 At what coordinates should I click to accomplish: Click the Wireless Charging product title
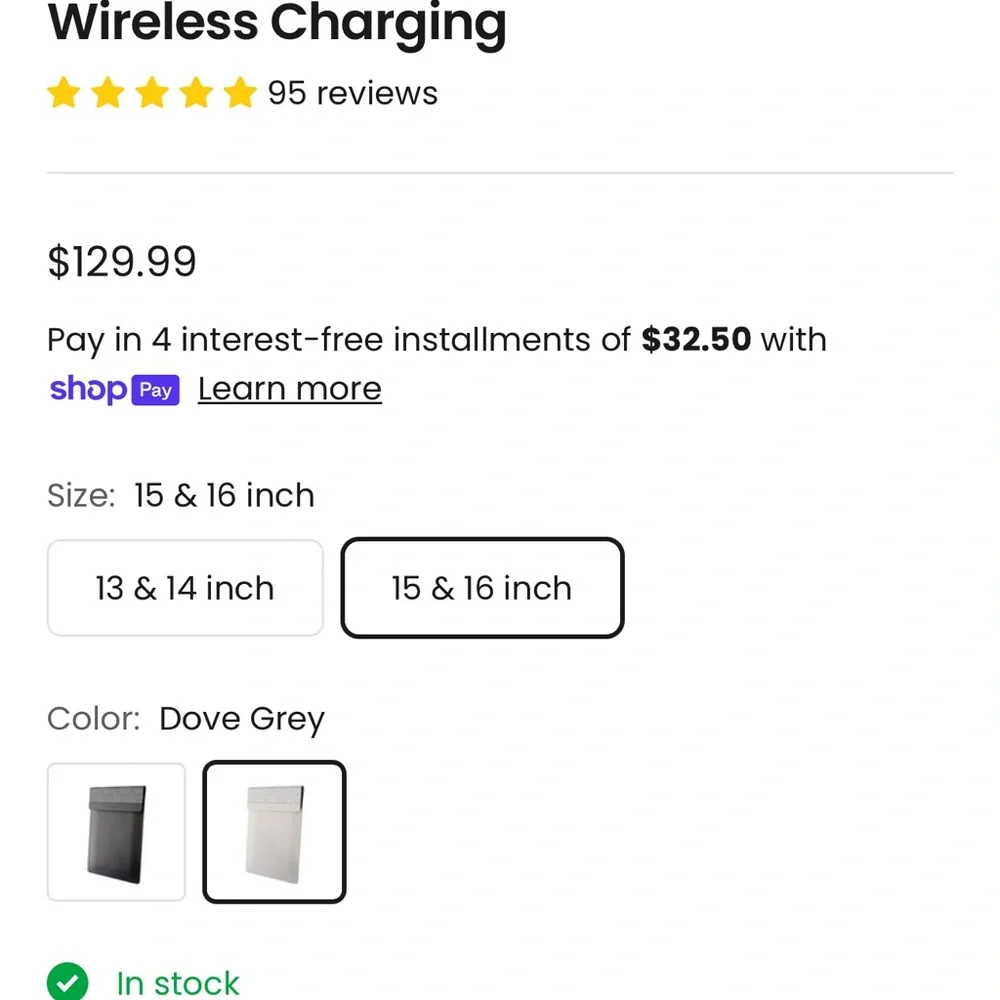click(x=277, y=24)
